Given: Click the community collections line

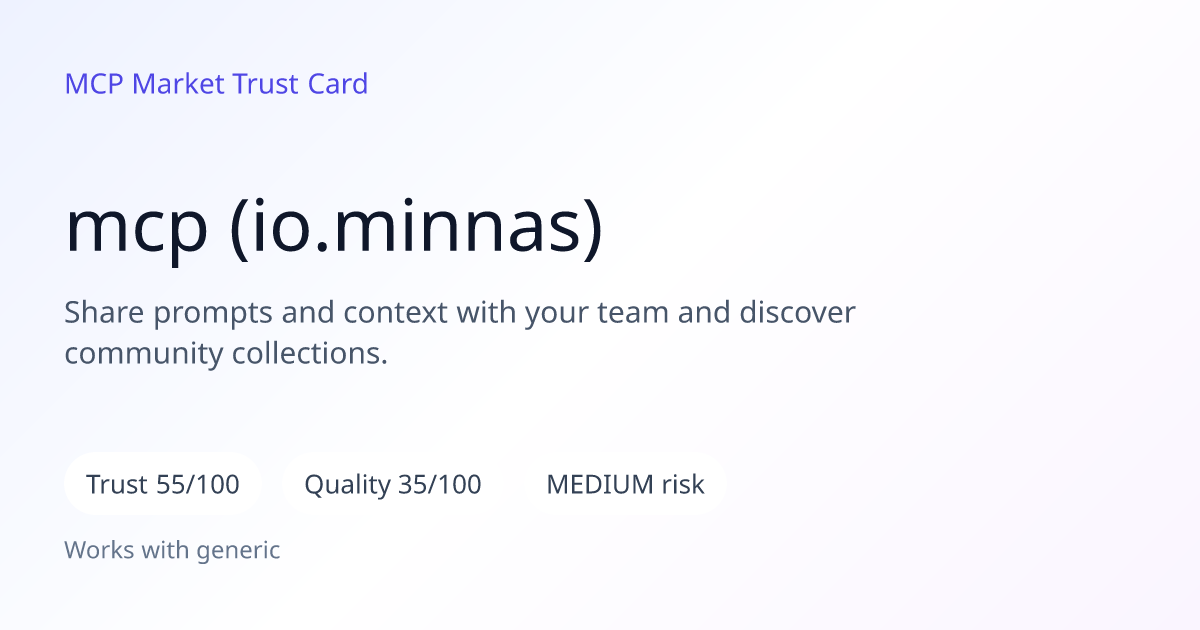Looking at the screenshot, I should tap(226, 353).
